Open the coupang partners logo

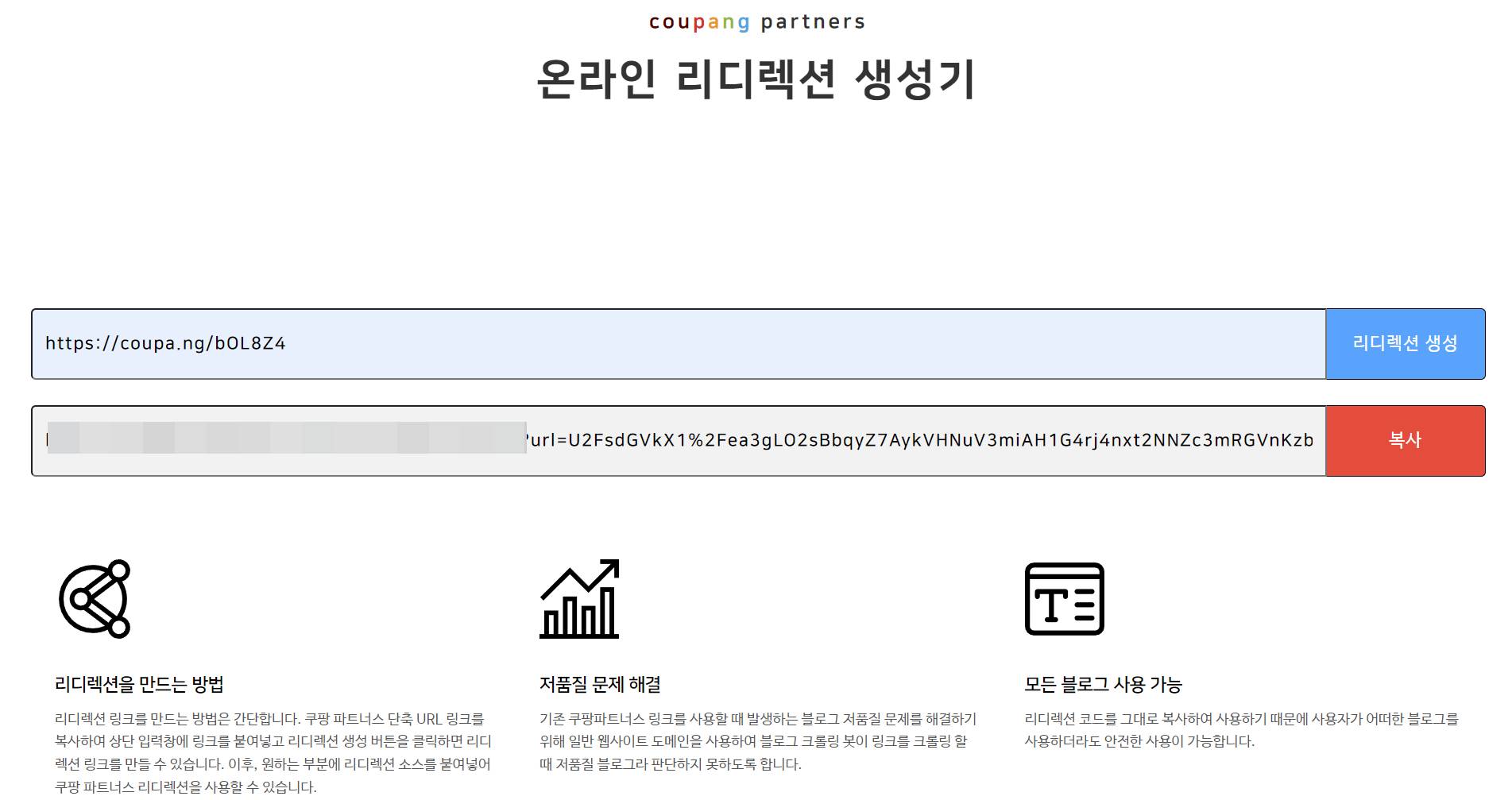pos(756,22)
